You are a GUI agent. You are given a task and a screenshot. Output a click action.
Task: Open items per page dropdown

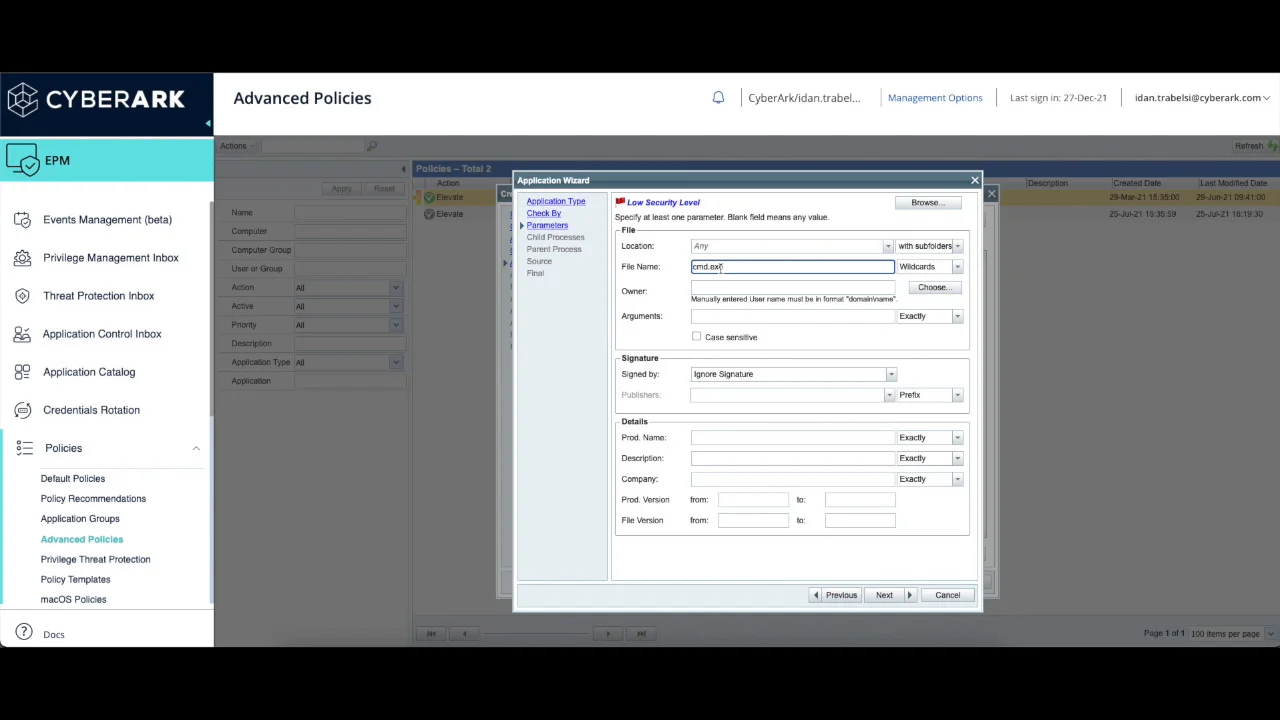[1270, 634]
